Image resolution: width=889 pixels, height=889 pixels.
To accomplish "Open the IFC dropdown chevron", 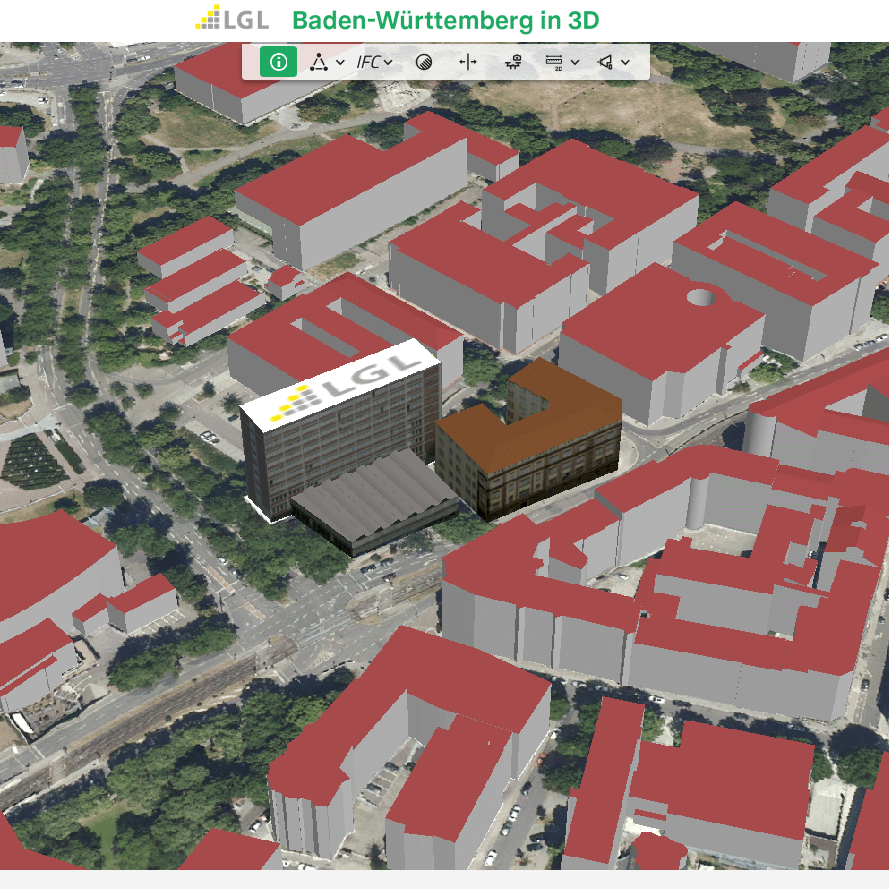I will 388,62.
